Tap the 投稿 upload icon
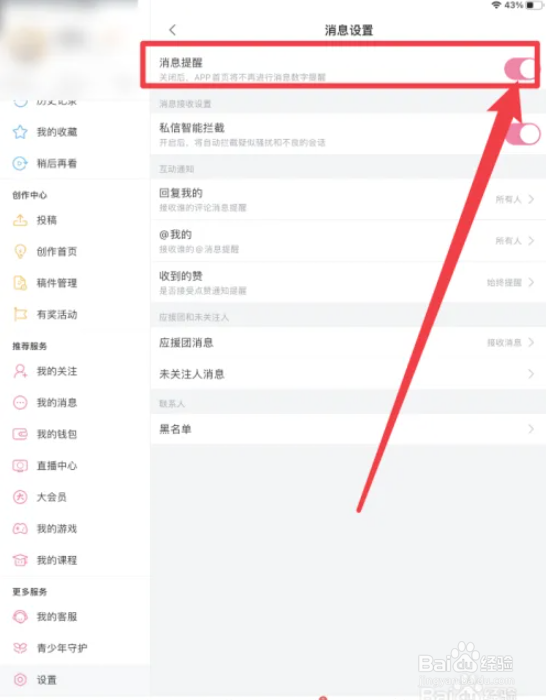 (20, 220)
